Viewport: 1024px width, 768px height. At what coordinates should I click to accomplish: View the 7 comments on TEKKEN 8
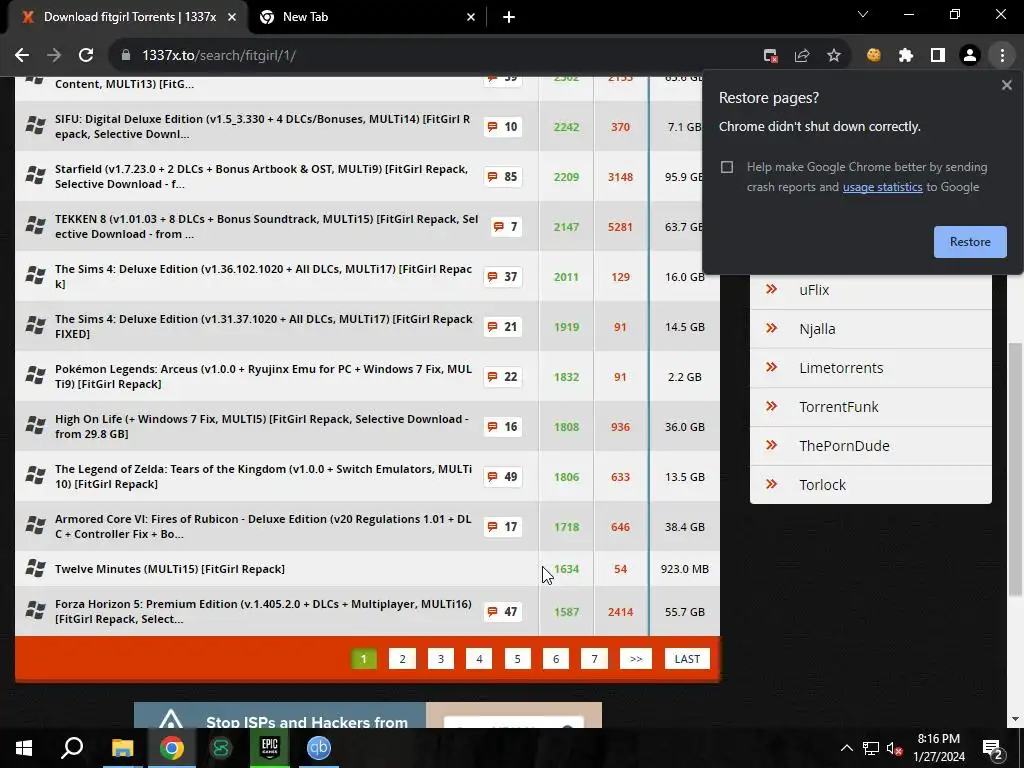click(x=506, y=227)
